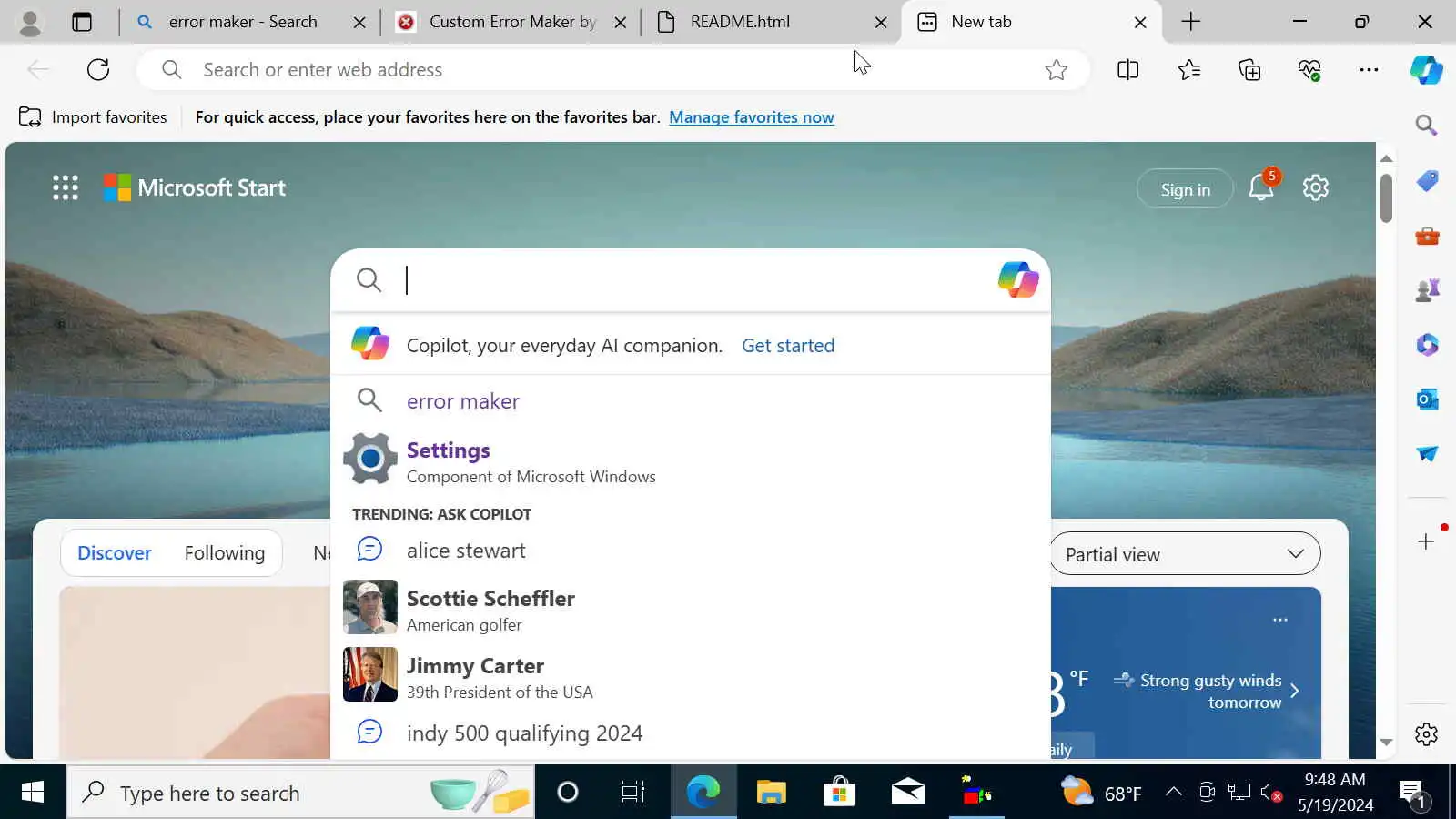Click Get started for Copilot
1456x819 pixels.
tap(788, 346)
